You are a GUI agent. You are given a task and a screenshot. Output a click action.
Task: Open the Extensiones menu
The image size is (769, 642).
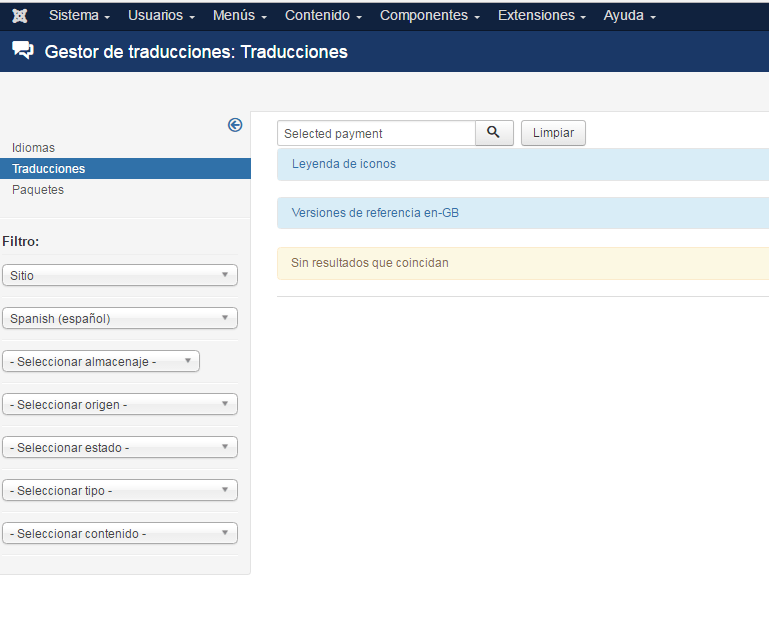(x=541, y=16)
